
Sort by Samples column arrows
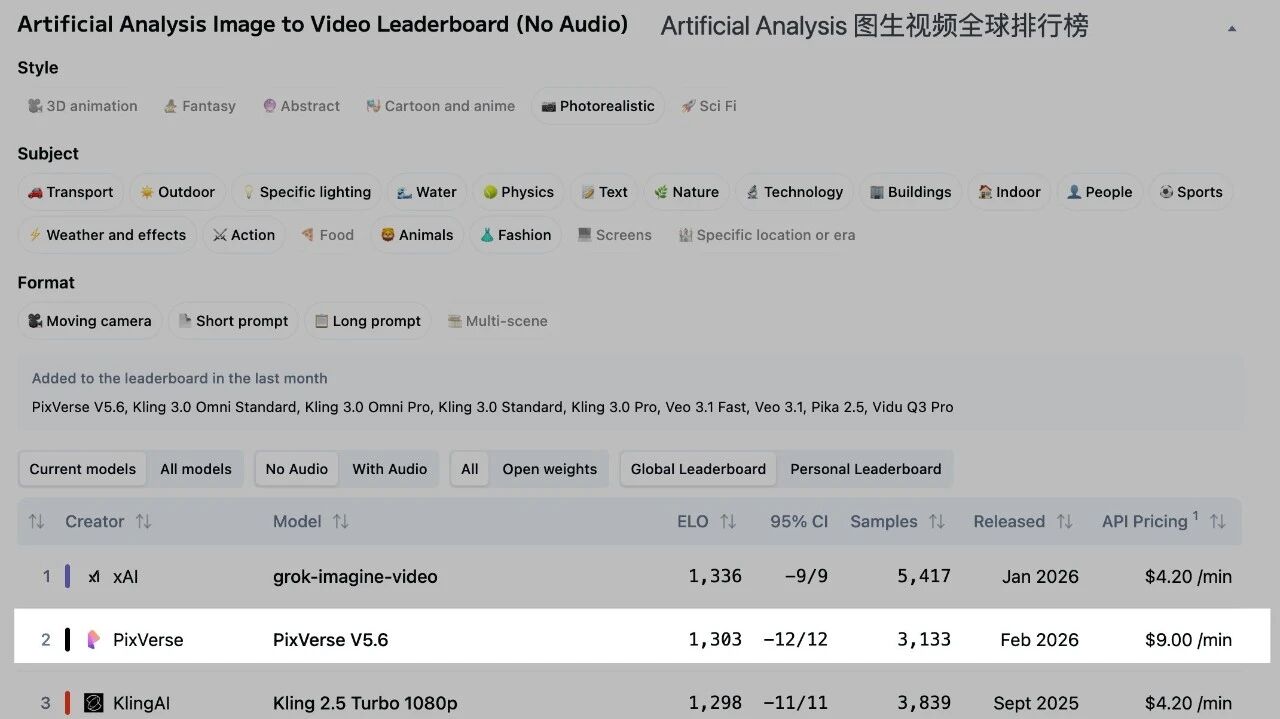pyautogui.click(x=937, y=522)
